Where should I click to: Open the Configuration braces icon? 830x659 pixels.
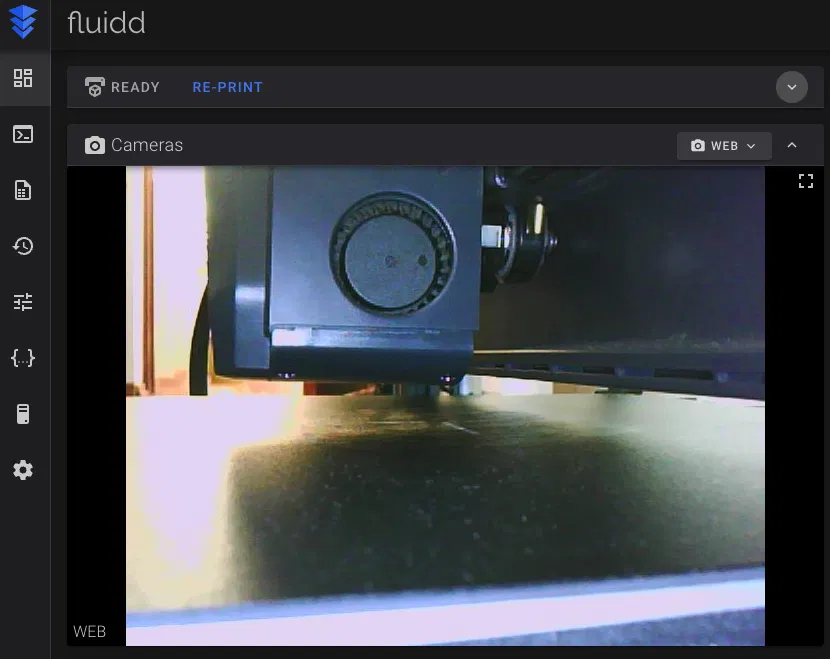(x=23, y=358)
